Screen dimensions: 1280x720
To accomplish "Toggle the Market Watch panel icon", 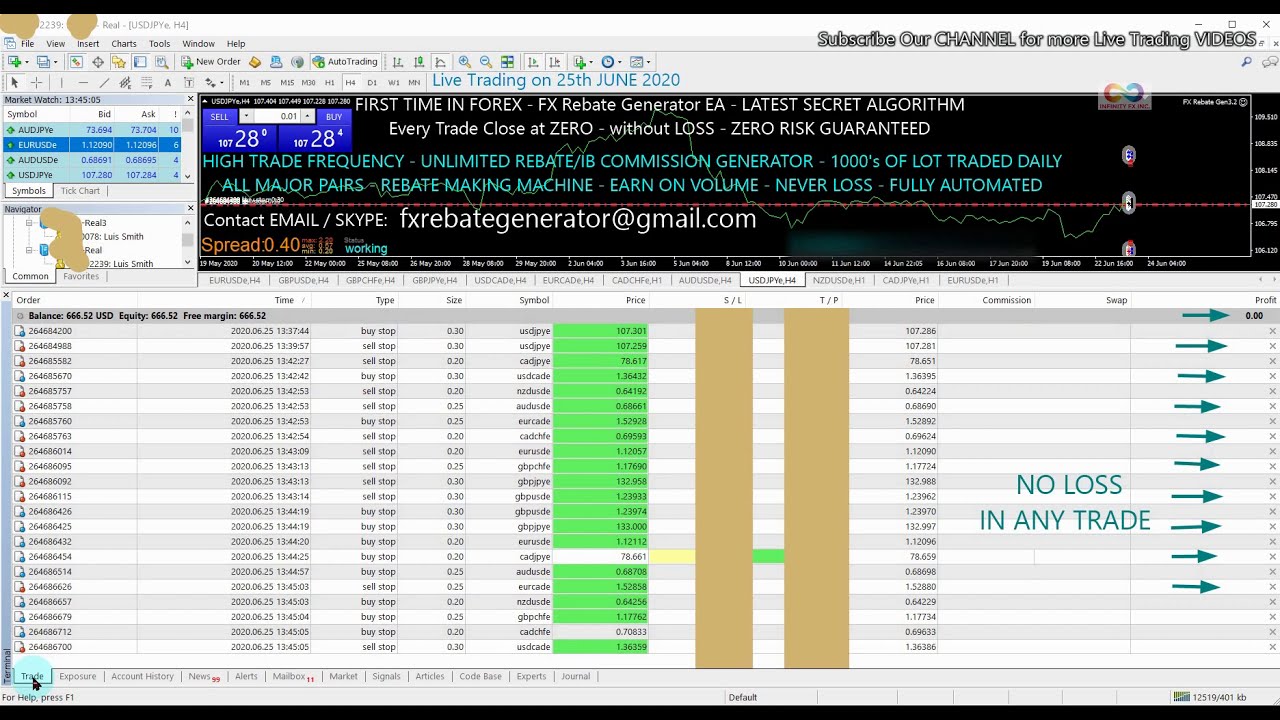I will (76, 62).
